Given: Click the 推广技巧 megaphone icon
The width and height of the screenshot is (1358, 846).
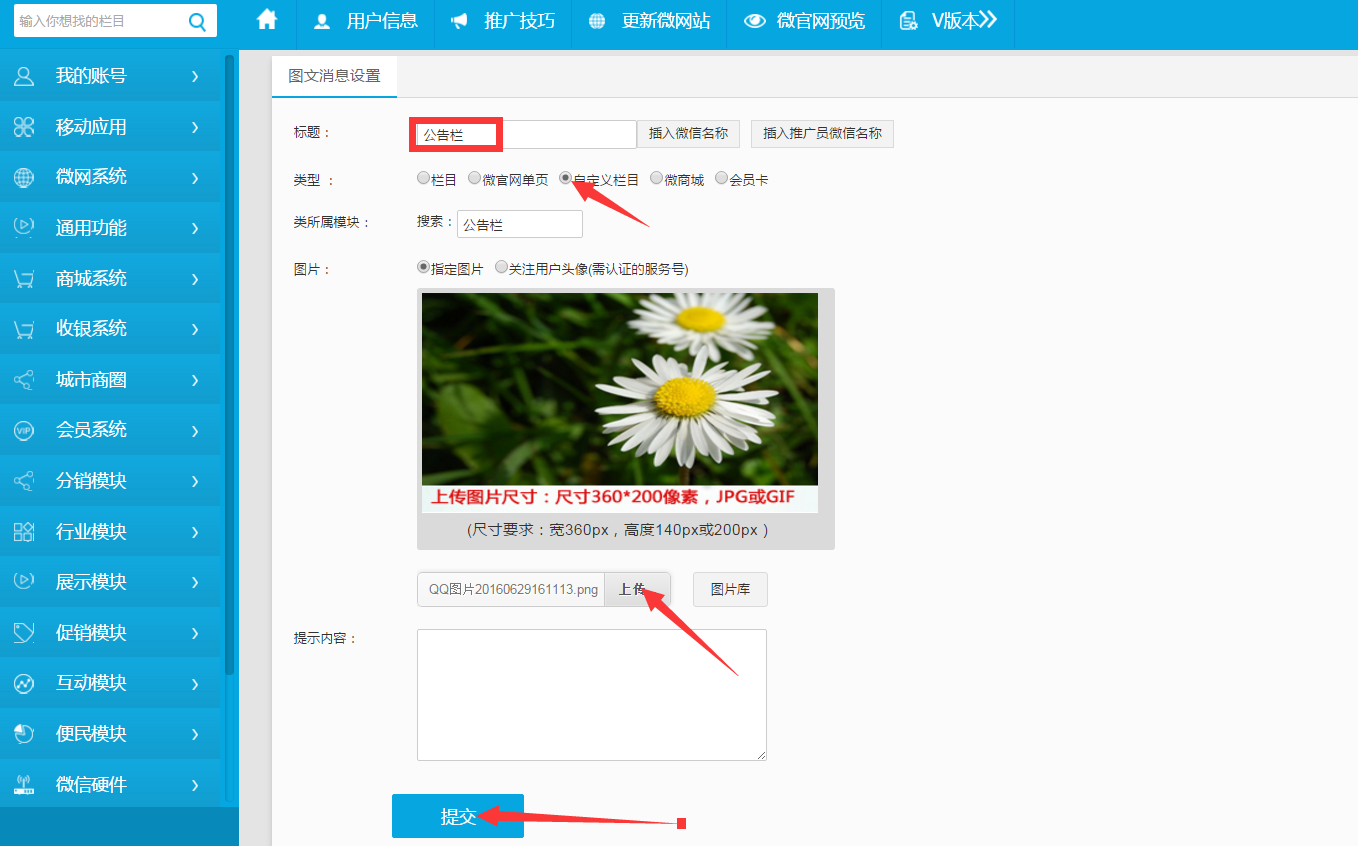Looking at the screenshot, I should [459, 21].
